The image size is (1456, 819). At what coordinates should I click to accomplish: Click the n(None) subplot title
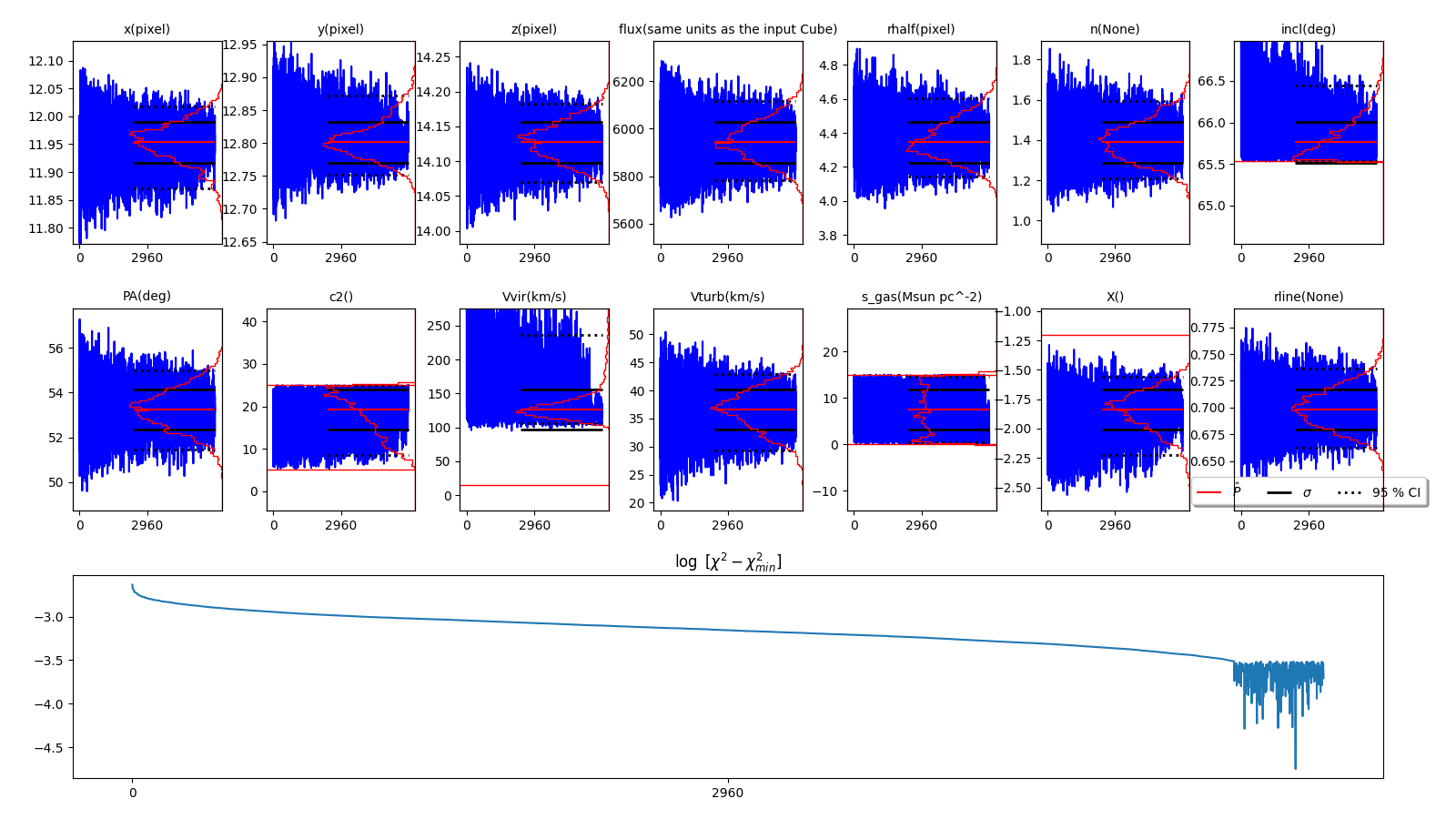1115,29
